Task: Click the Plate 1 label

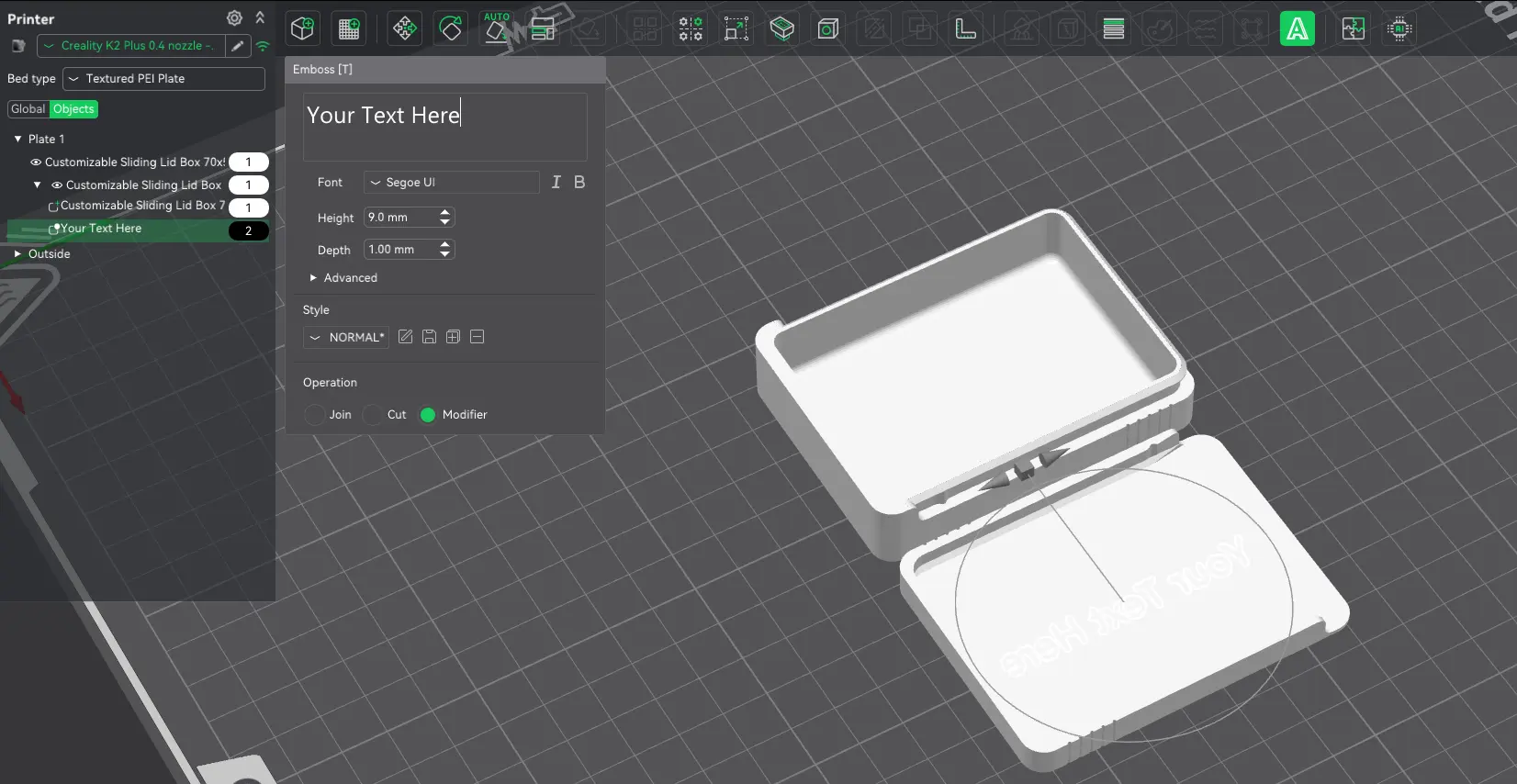Action: (46, 140)
